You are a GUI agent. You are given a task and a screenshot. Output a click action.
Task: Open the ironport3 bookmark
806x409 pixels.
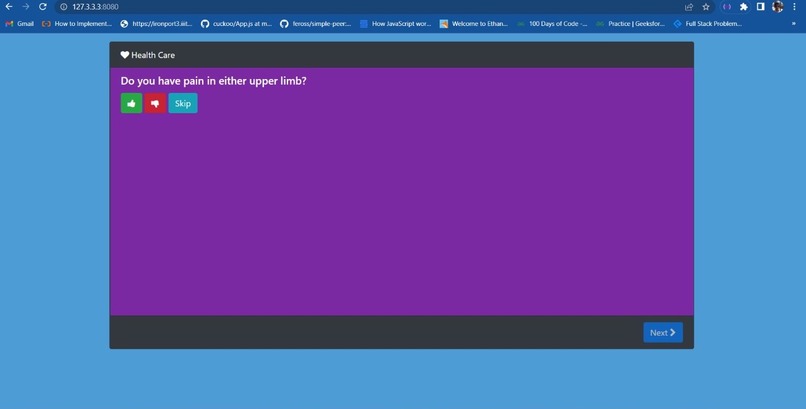point(156,24)
